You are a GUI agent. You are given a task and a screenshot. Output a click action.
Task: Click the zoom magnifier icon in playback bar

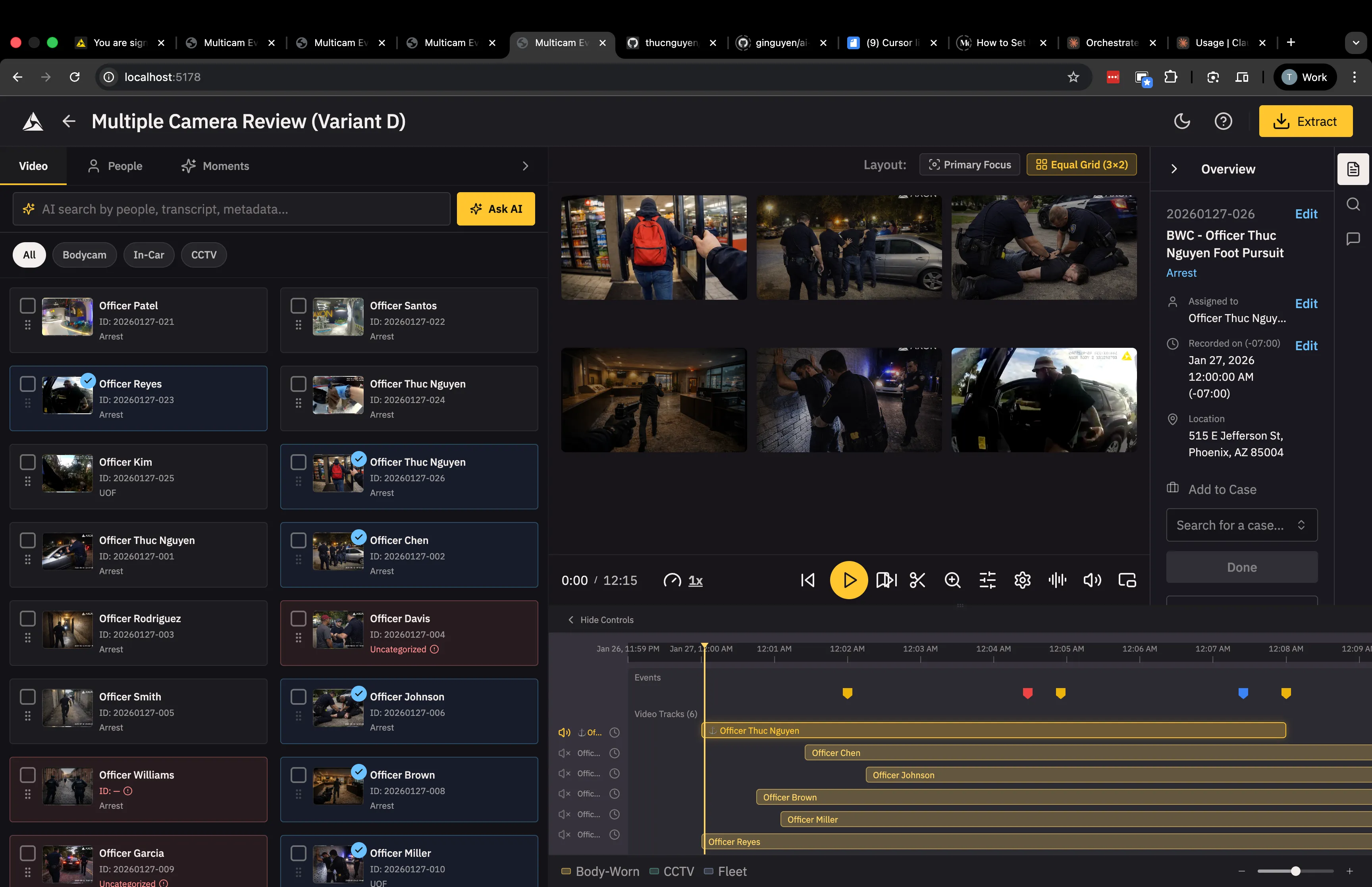[952, 580]
